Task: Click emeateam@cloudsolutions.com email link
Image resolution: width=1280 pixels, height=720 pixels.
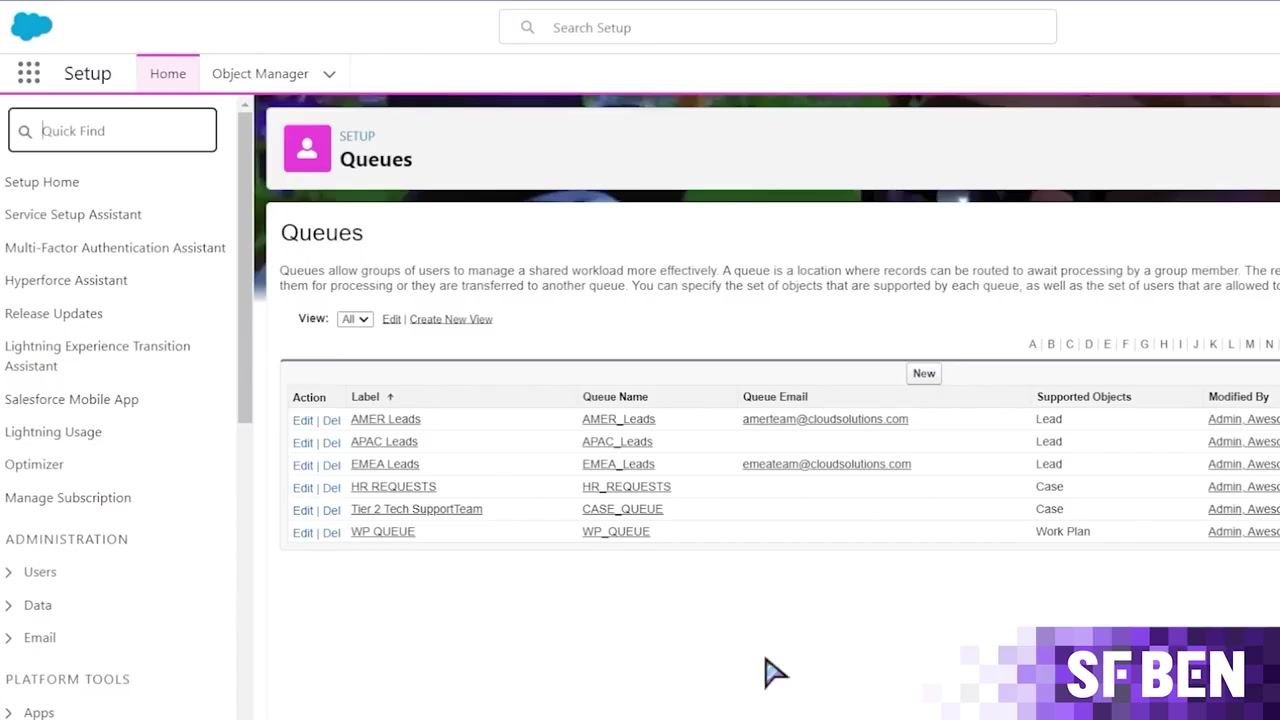Action: pos(827,464)
